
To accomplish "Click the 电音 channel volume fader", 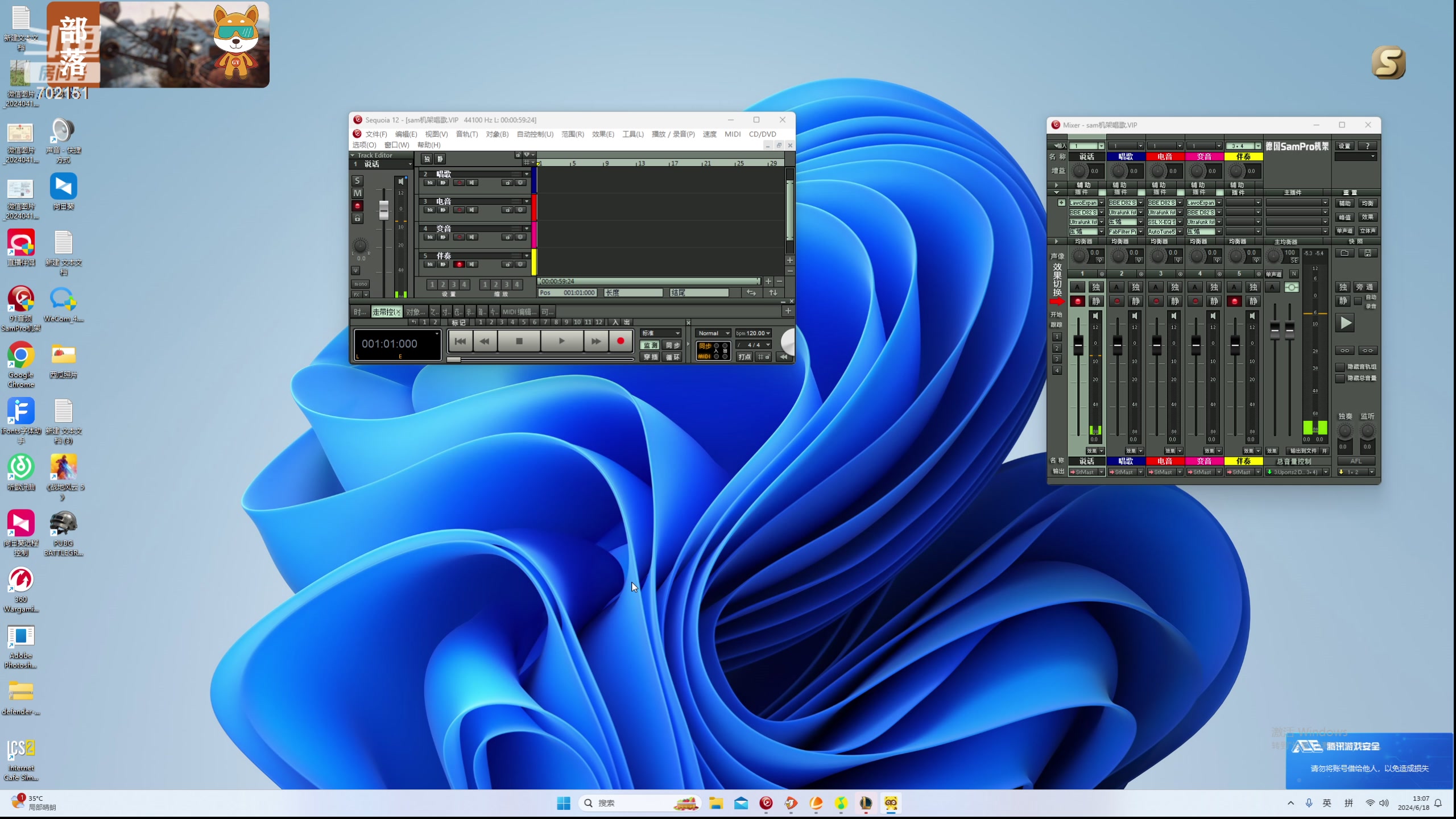I will click(1156, 345).
